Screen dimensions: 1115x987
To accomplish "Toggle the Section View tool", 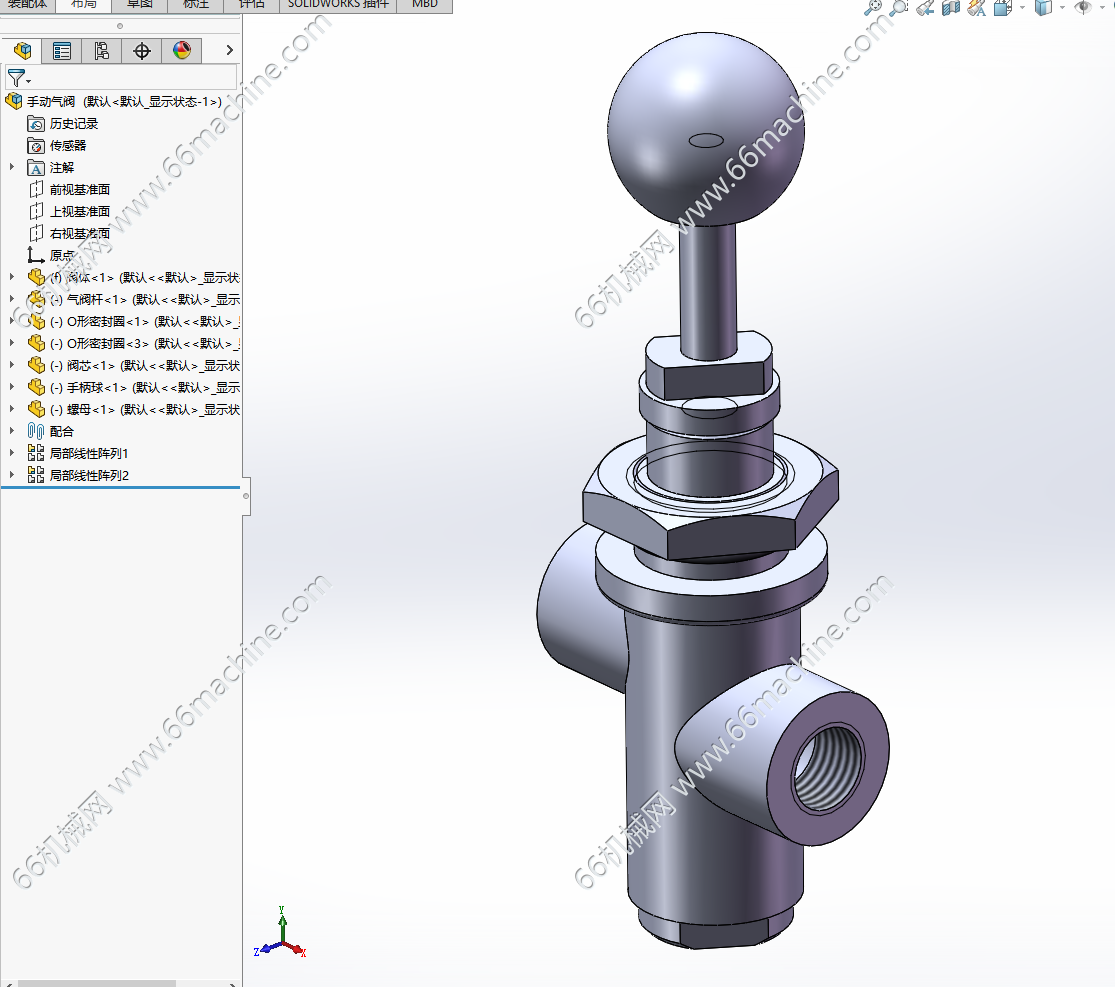I will (951, 7).
